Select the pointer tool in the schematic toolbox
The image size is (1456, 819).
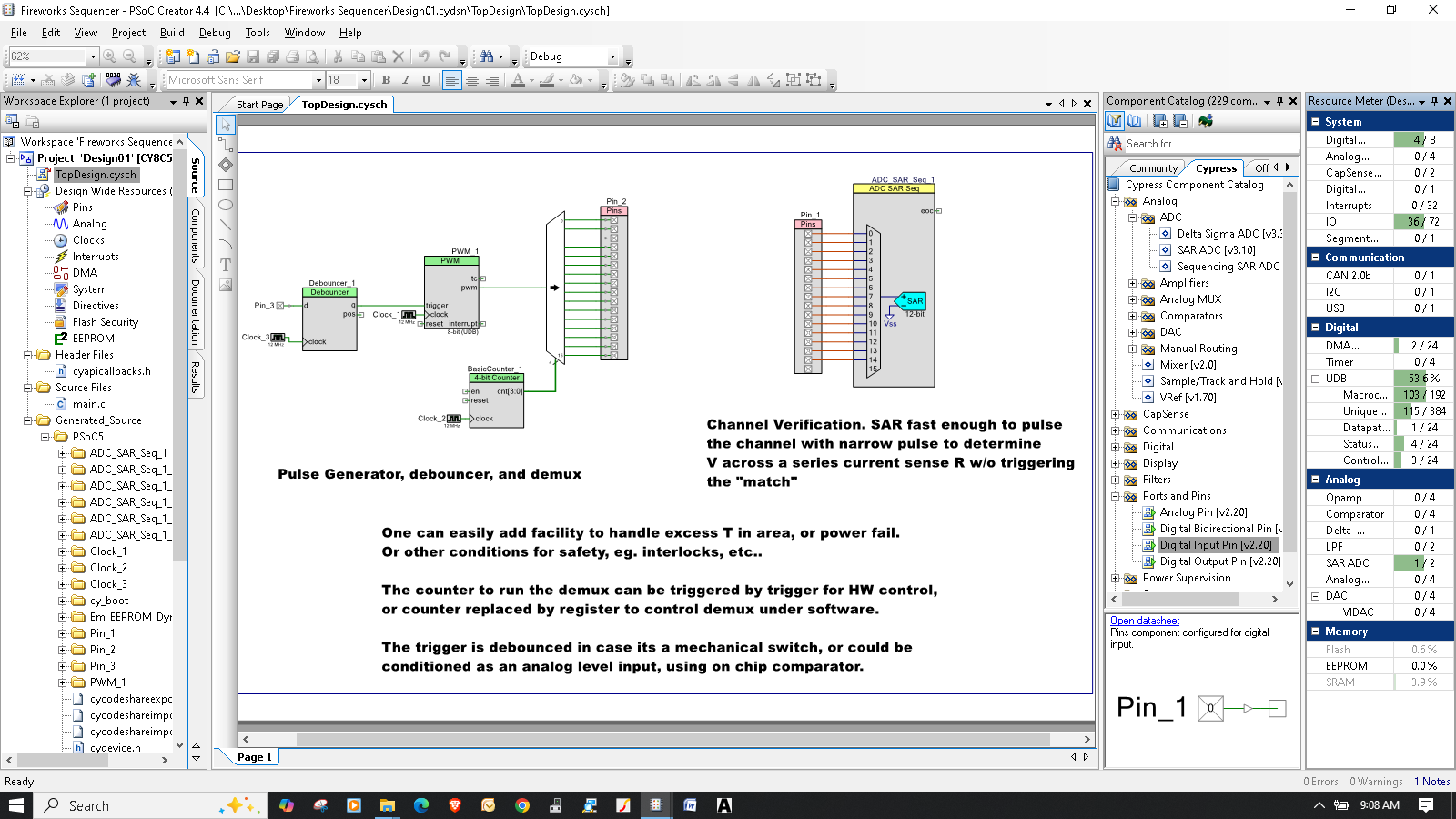click(x=226, y=125)
